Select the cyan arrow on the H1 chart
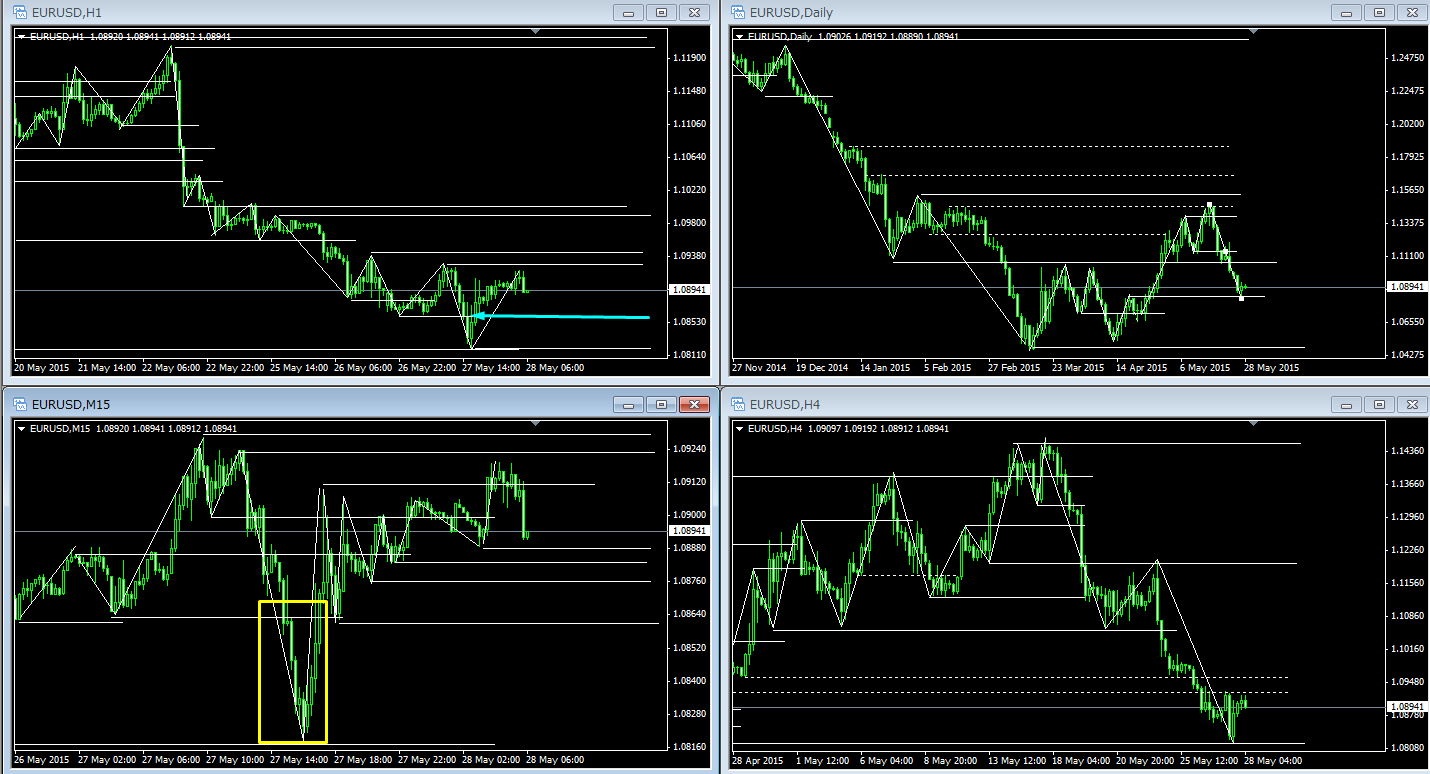1430x774 pixels. 560,317
